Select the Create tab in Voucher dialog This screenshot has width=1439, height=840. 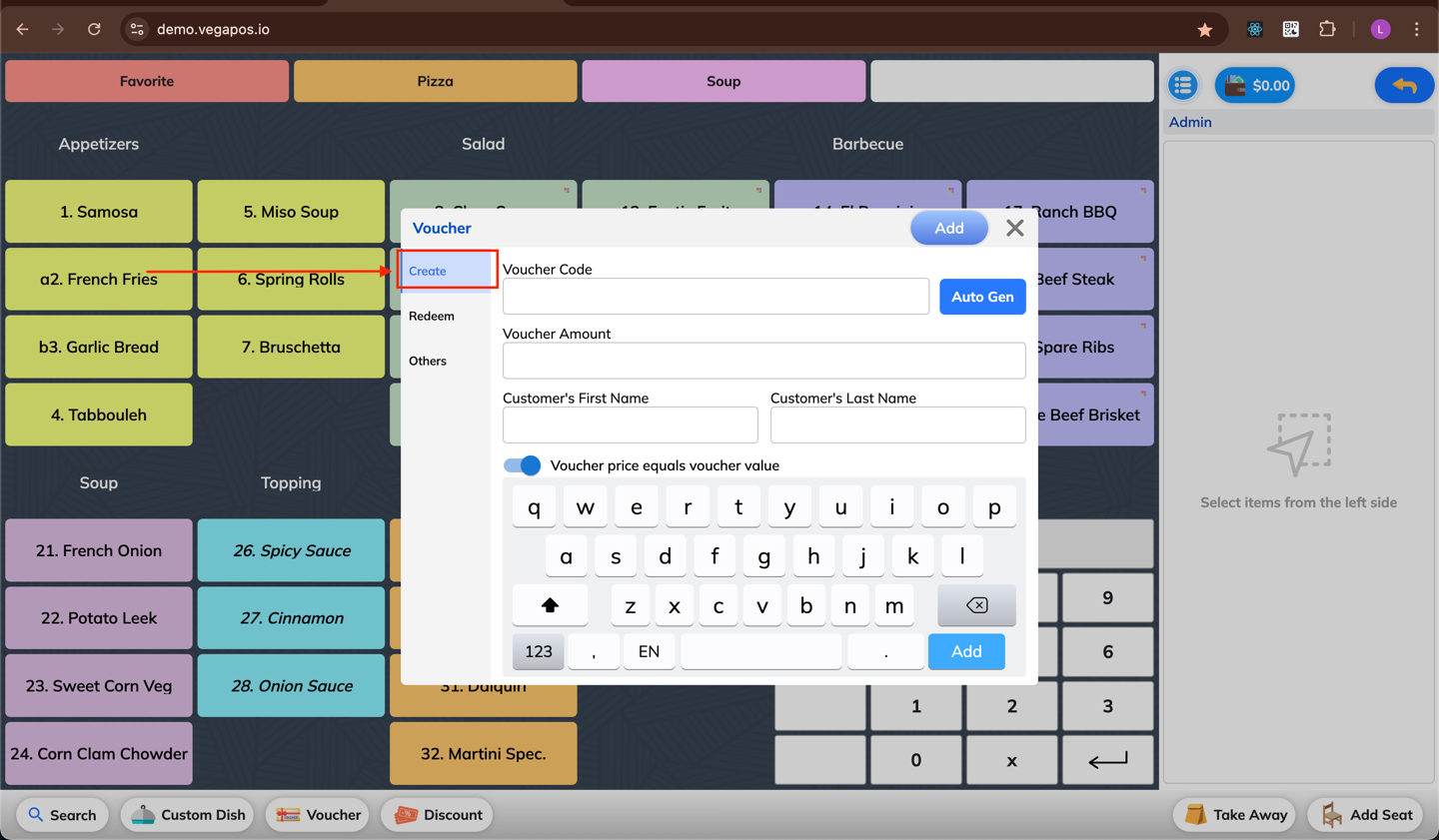(447, 271)
